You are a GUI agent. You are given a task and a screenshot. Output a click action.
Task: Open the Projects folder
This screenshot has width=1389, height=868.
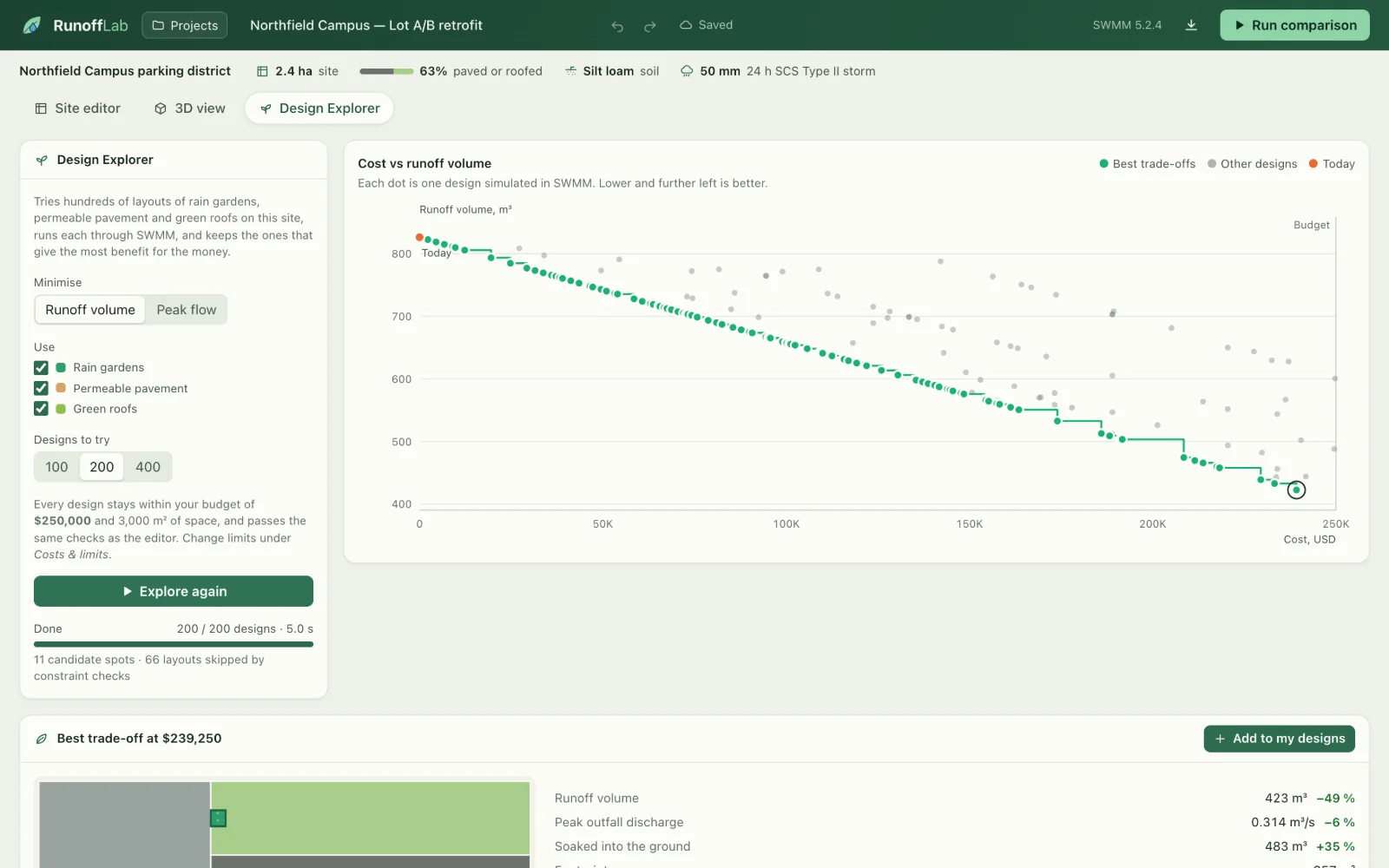[x=185, y=25]
